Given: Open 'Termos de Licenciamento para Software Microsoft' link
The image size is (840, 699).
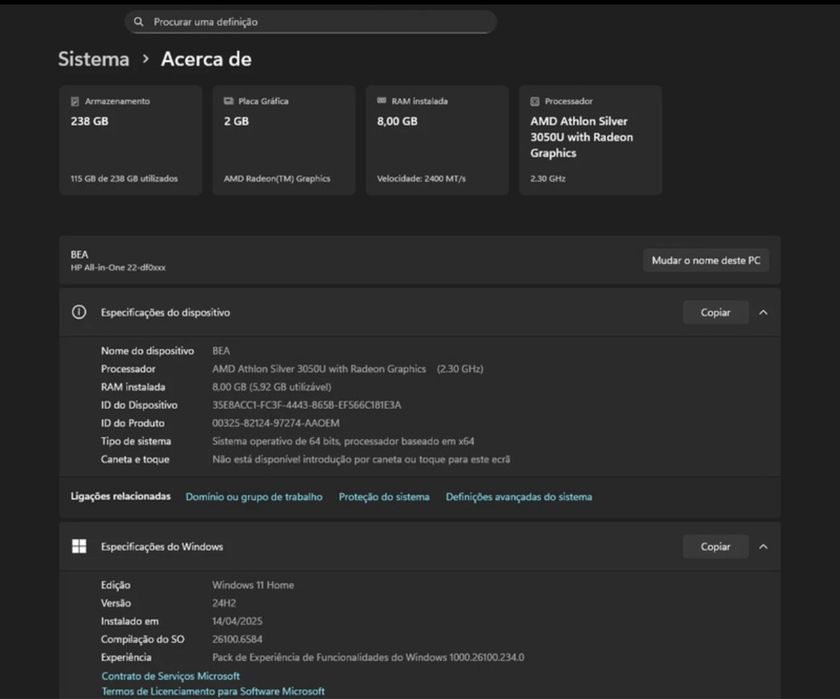Looking at the screenshot, I should click(213, 691).
